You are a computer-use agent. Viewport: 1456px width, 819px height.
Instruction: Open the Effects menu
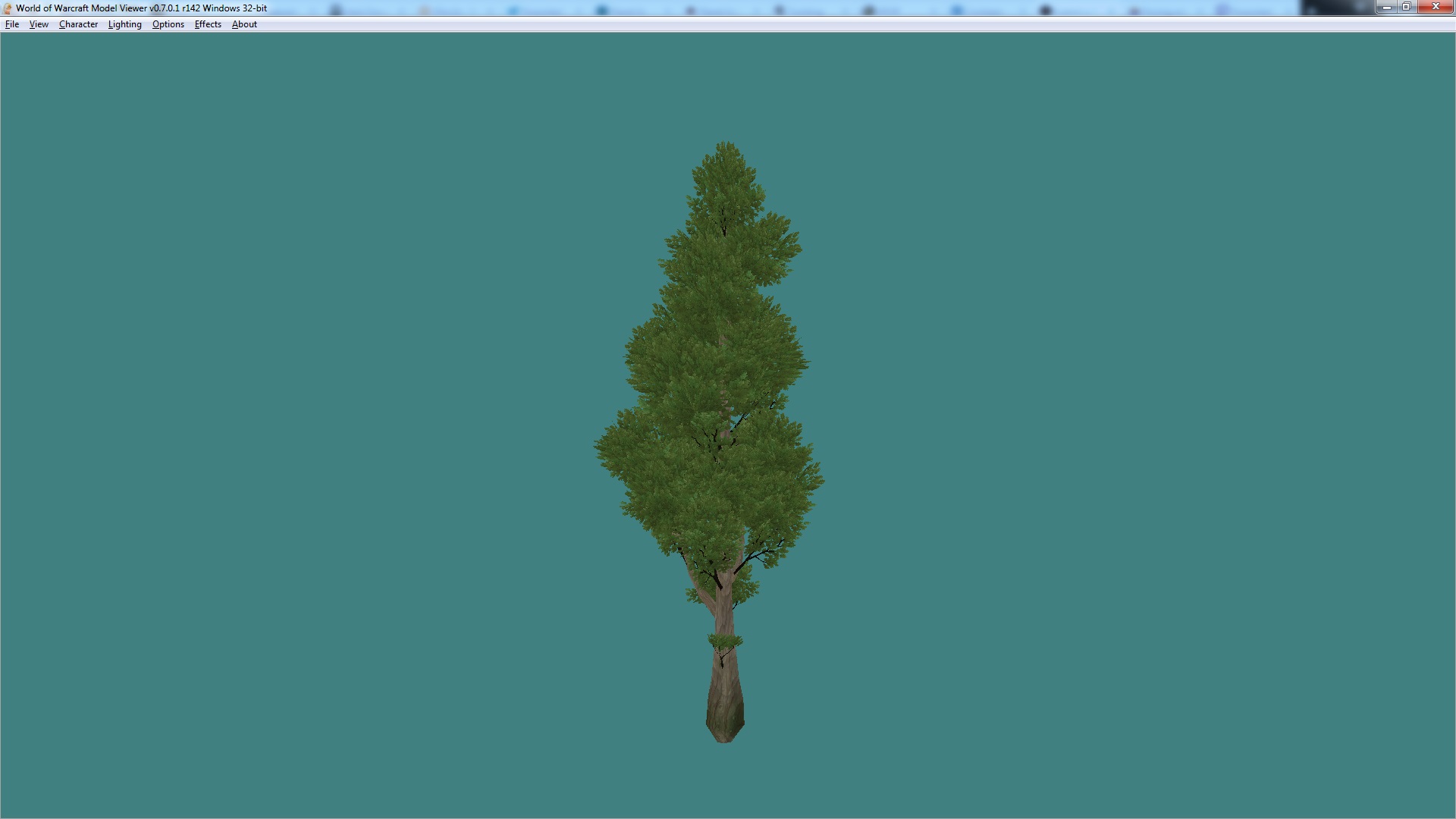coord(208,24)
